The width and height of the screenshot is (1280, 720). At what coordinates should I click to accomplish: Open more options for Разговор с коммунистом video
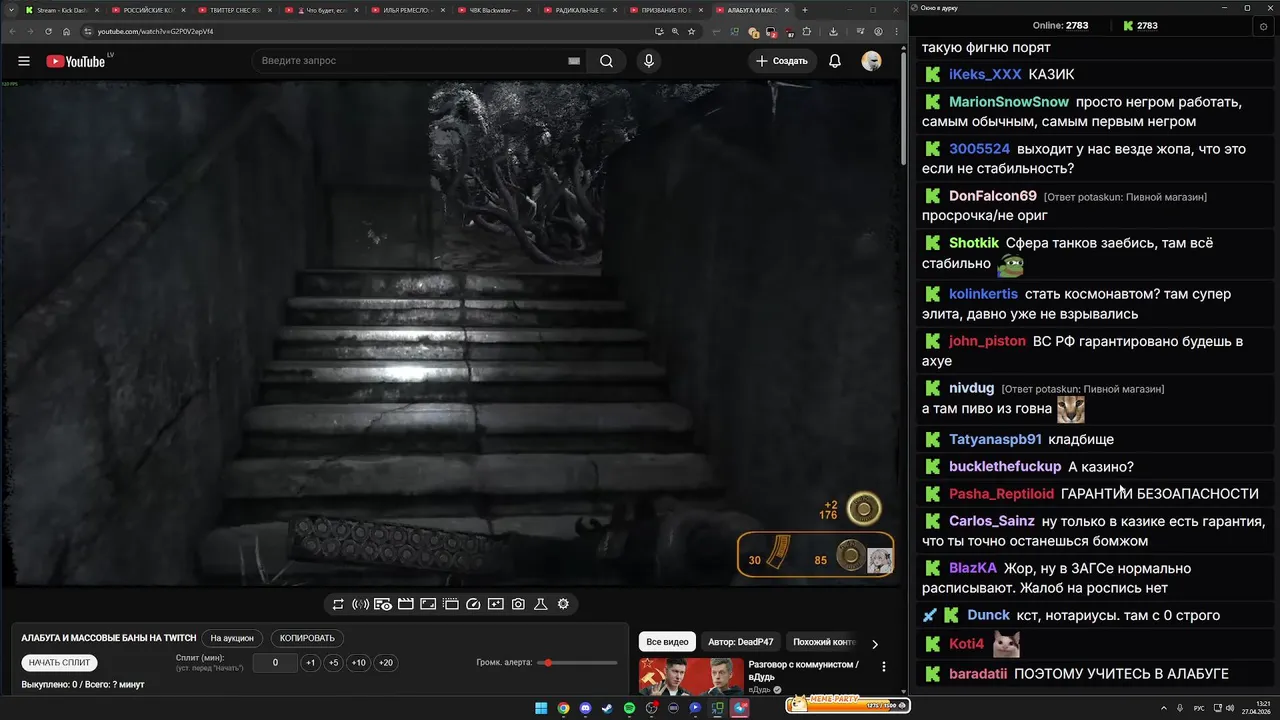[x=883, y=666]
